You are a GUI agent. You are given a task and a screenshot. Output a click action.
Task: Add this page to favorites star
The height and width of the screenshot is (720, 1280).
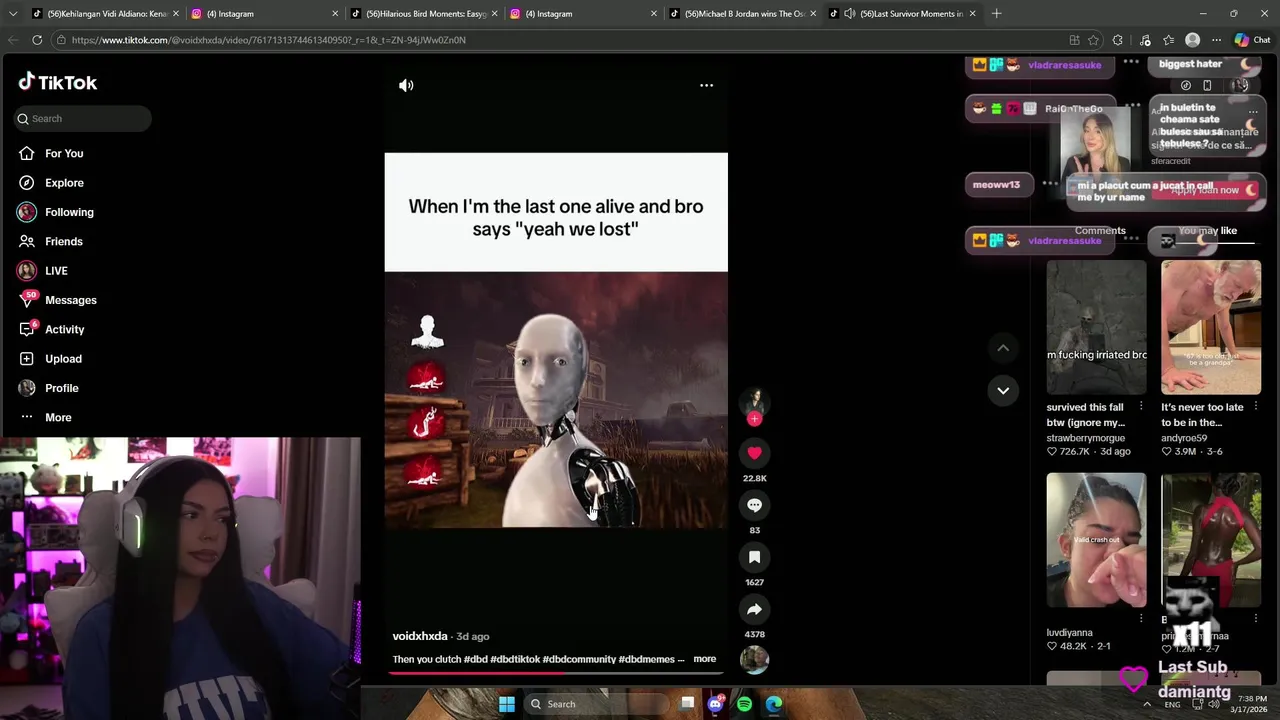(1093, 40)
